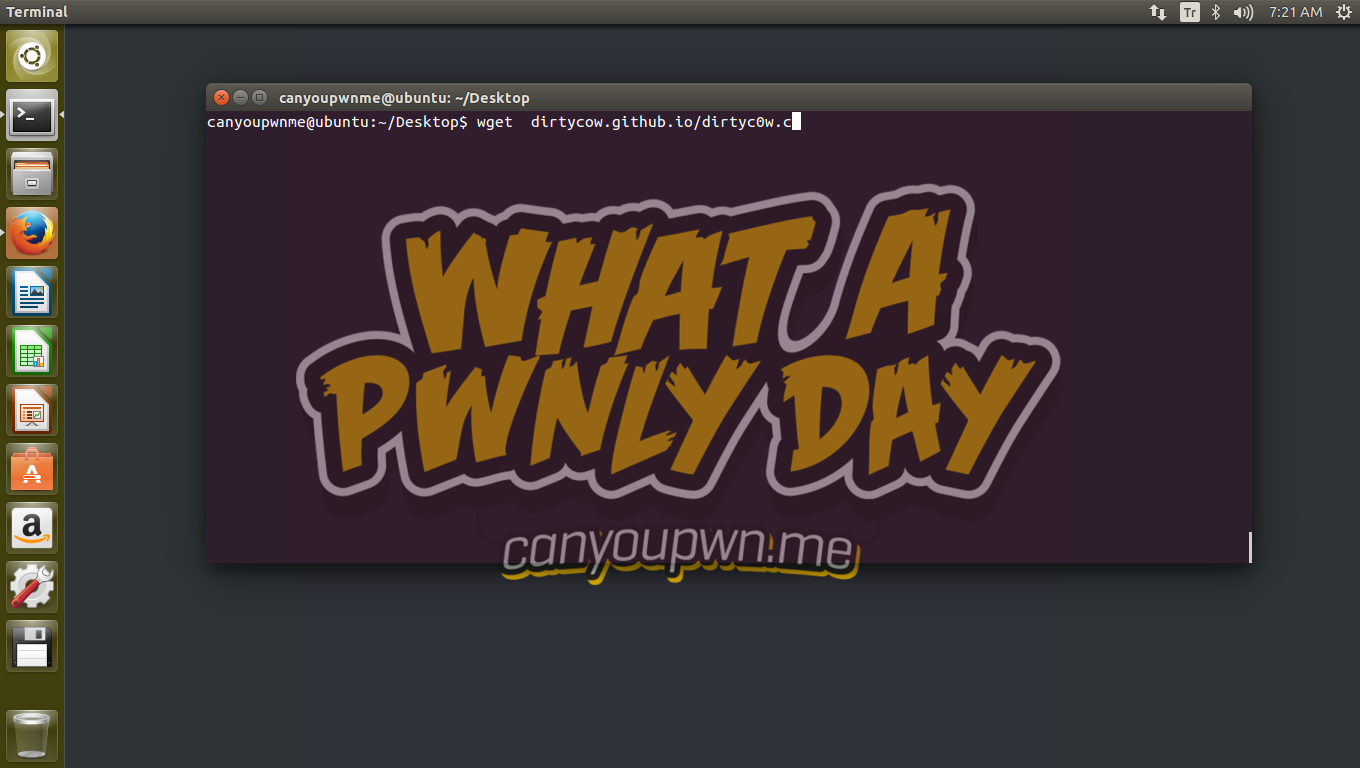
Task: Launch the Firefox web browser
Action: coord(32,234)
